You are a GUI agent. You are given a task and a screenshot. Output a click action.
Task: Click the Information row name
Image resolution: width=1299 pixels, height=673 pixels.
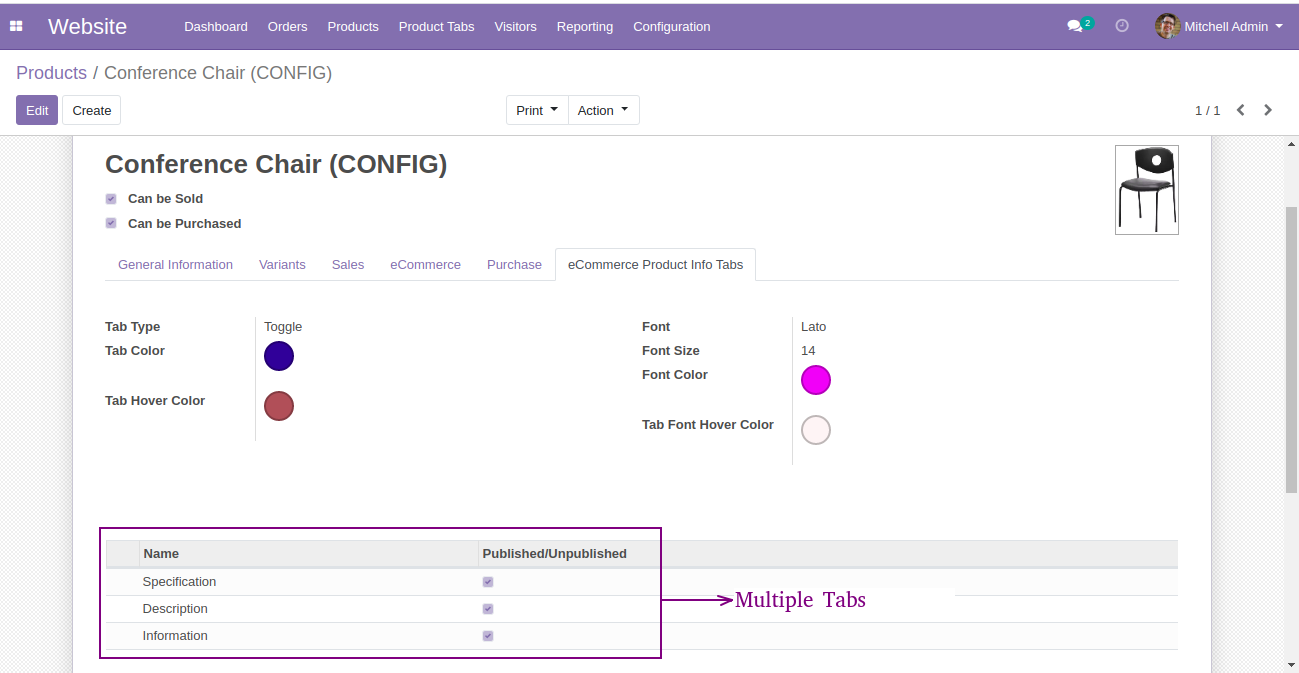tap(175, 636)
